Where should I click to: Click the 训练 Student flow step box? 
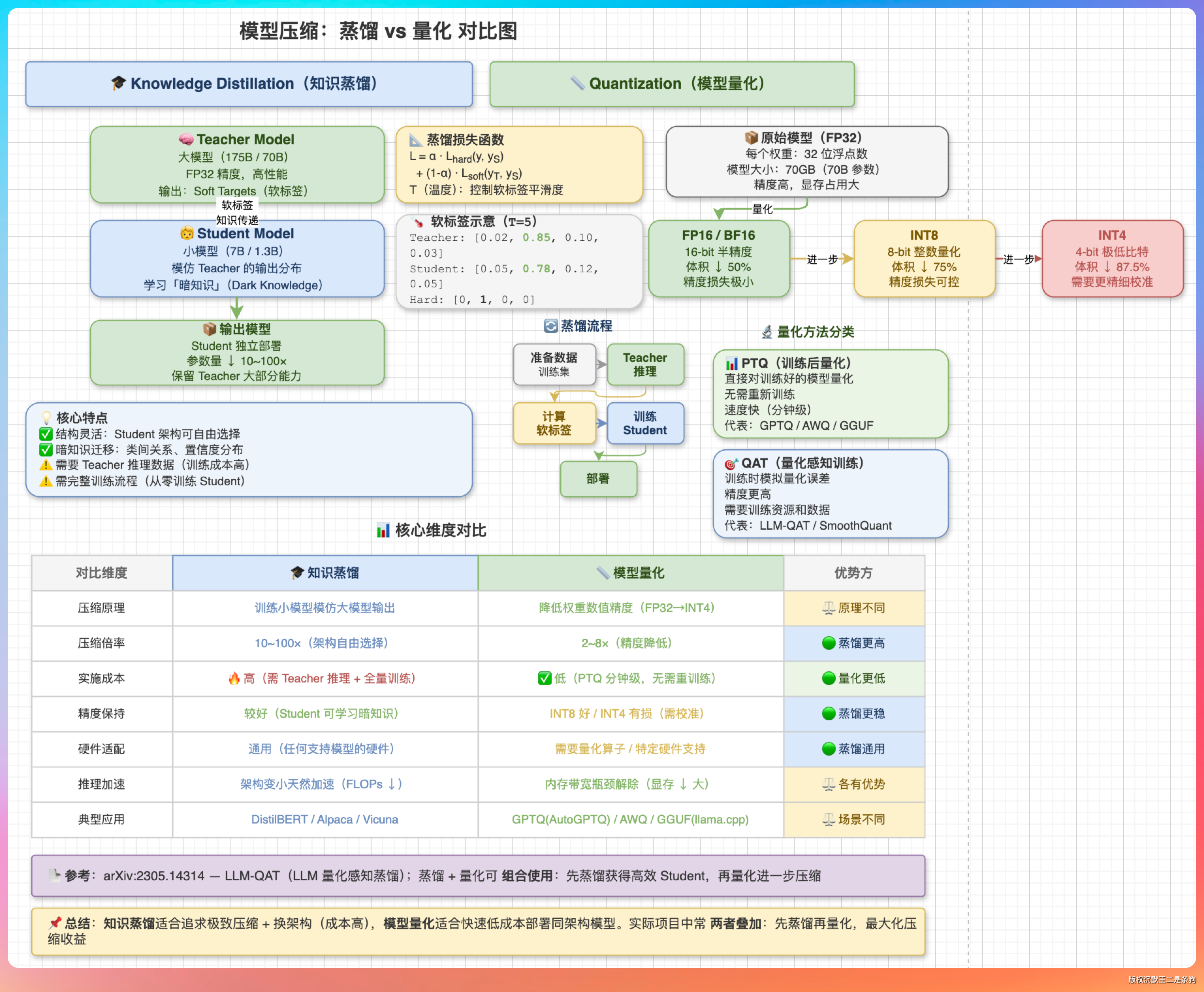point(645,424)
